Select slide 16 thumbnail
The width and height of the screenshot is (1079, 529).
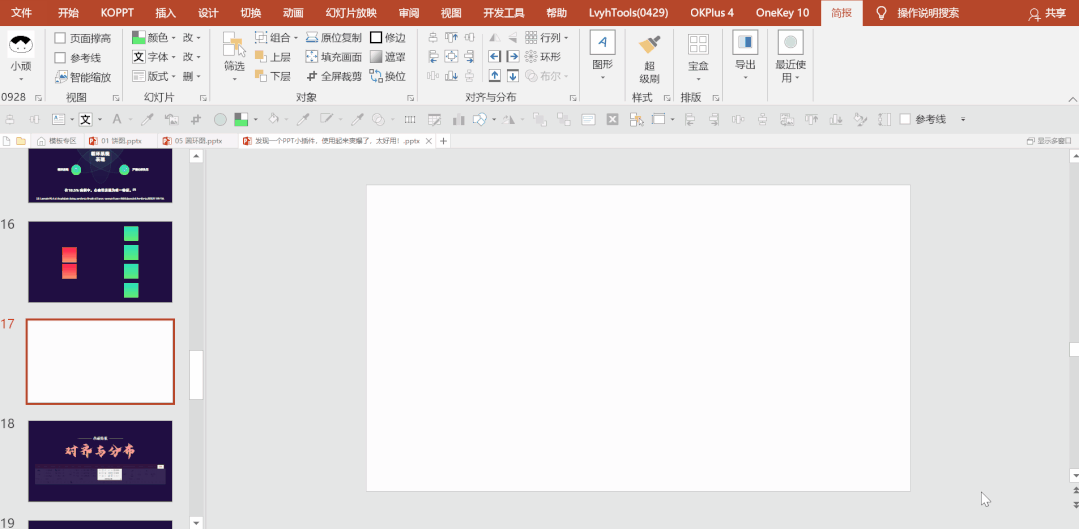click(x=100, y=261)
